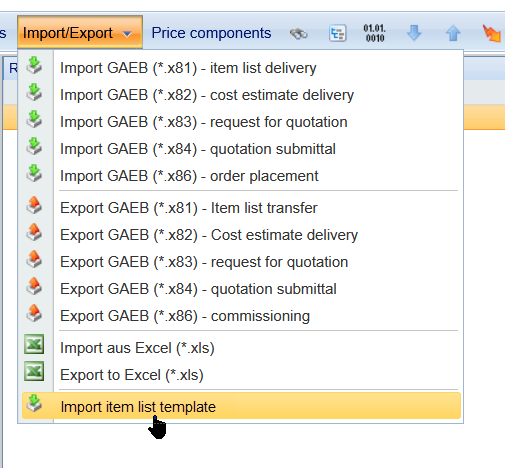Select Import GAEB x82 cost estimate delivery
505x468 pixels.
207,95
